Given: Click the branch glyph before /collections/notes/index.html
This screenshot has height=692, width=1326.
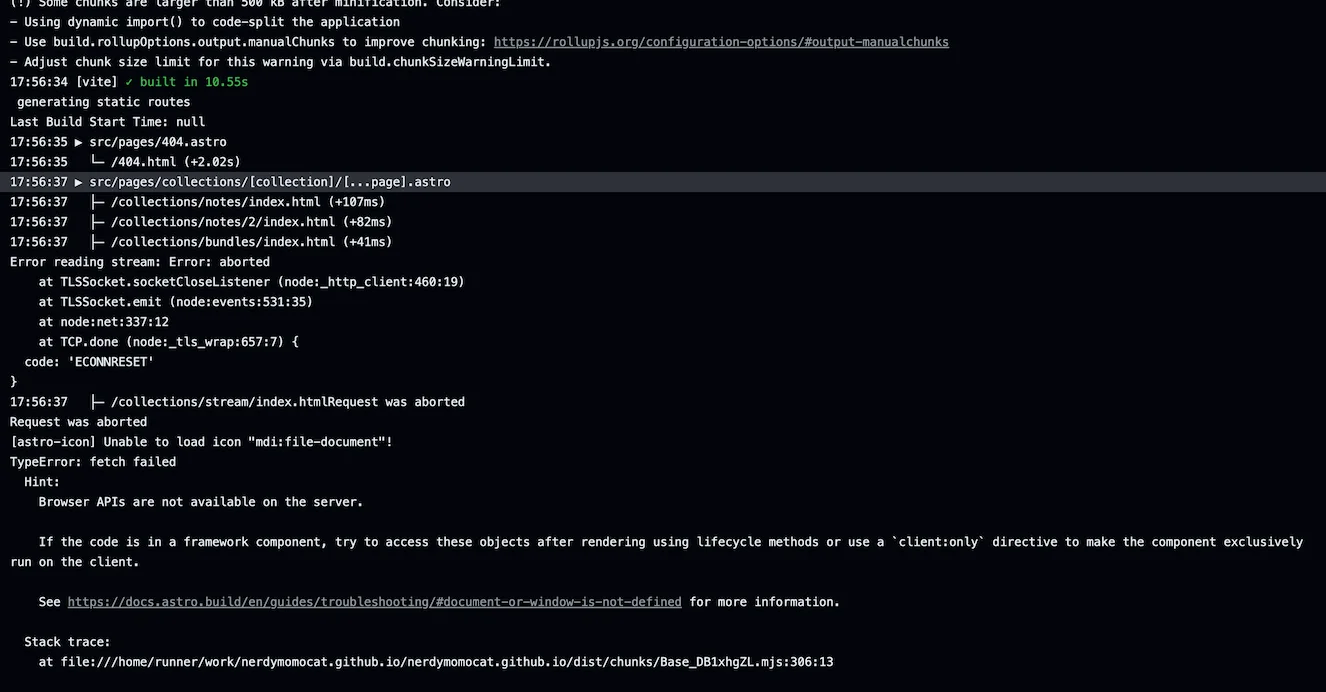Looking at the screenshot, I should tap(97, 202).
